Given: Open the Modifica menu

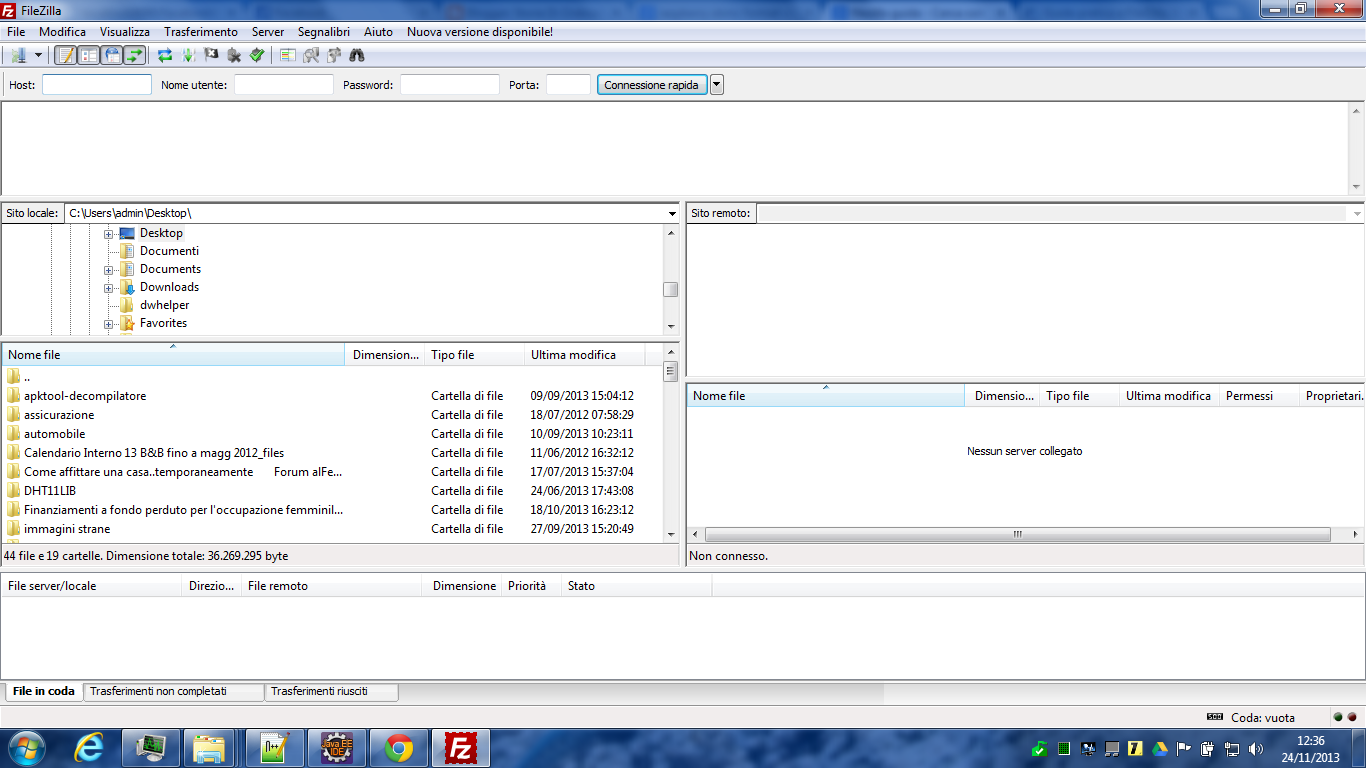Looking at the screenshot, I should tap(62, 32).
